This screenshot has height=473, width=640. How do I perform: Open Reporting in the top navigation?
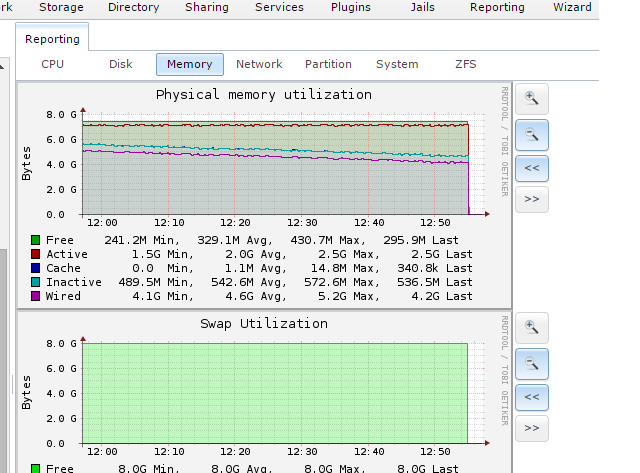click(x=497, y=7)
